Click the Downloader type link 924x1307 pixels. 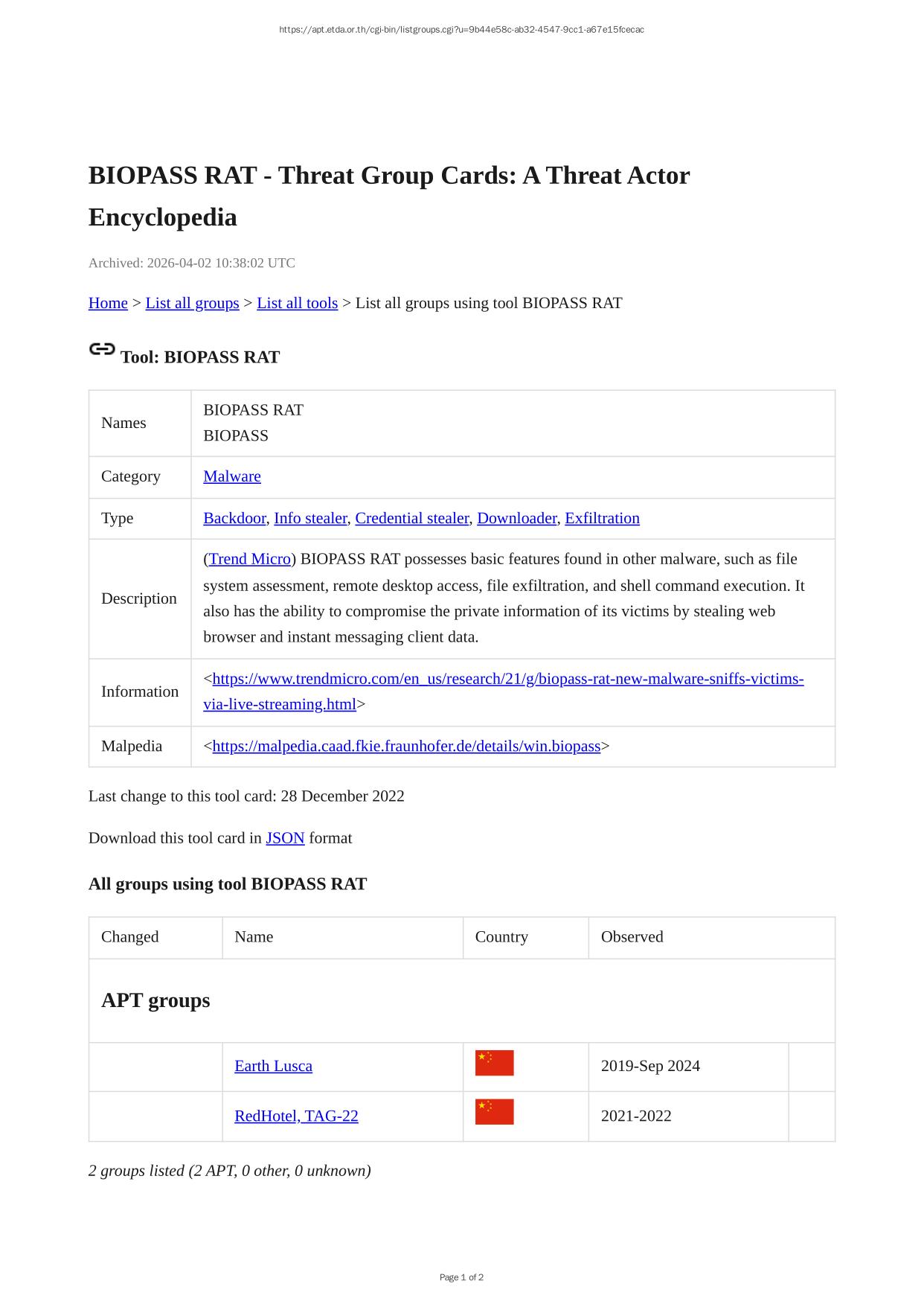[516, 518]
